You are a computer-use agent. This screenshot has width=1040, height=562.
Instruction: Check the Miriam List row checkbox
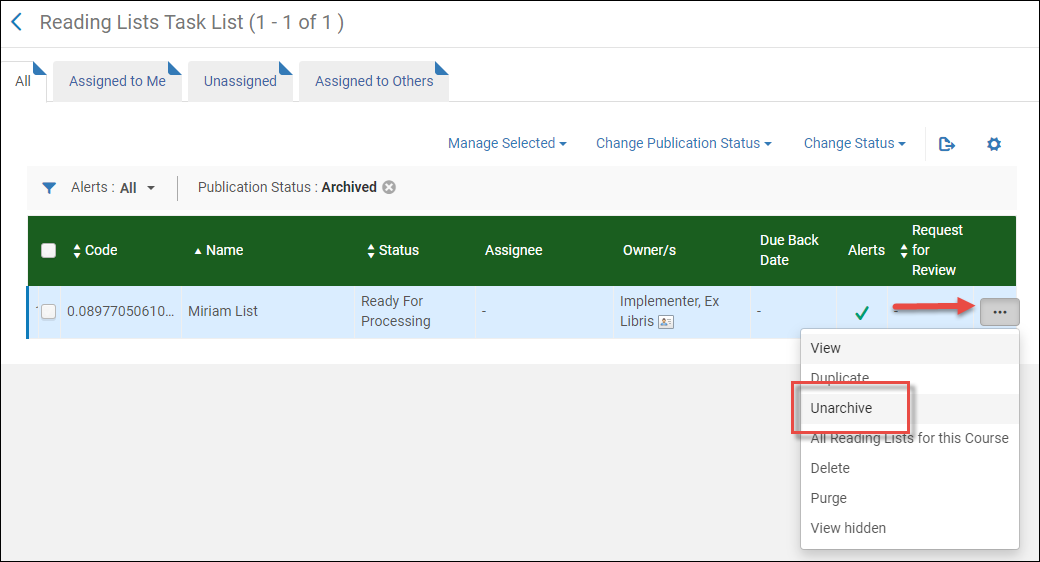[48, 311]
